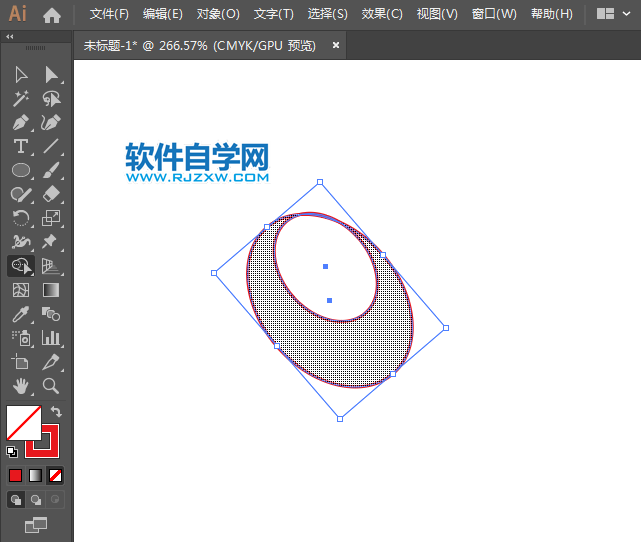641x542 pixels.
Task: Select the Zoom magnifier tool
Action: pos(51,386)
